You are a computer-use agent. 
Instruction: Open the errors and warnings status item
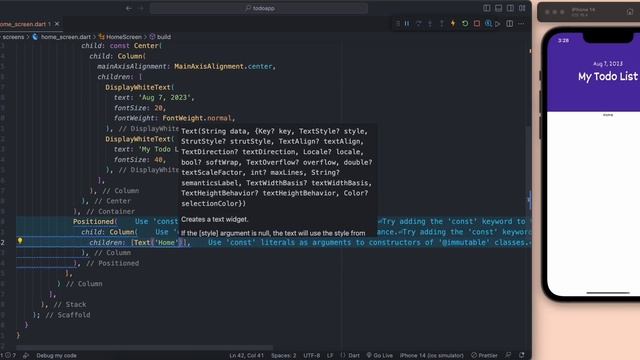click(x=8, y=356)
